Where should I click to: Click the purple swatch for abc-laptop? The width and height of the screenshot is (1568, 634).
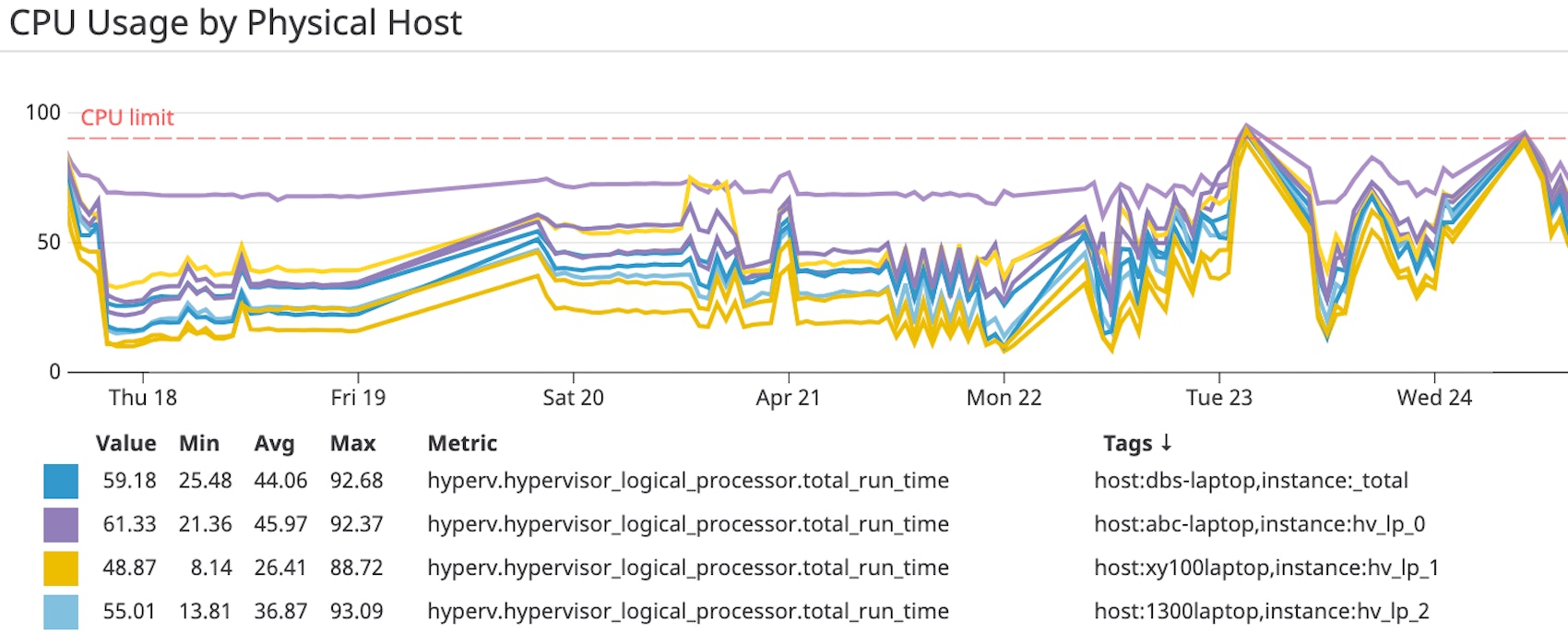tap(61, 524)
